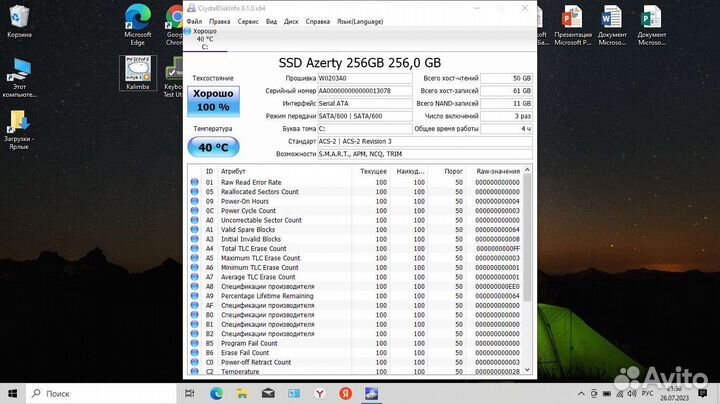This screenshot has width=720, height=404.
Task: Open the Windows Start menu
Action: pyautogui.click(x=12, y=393)
